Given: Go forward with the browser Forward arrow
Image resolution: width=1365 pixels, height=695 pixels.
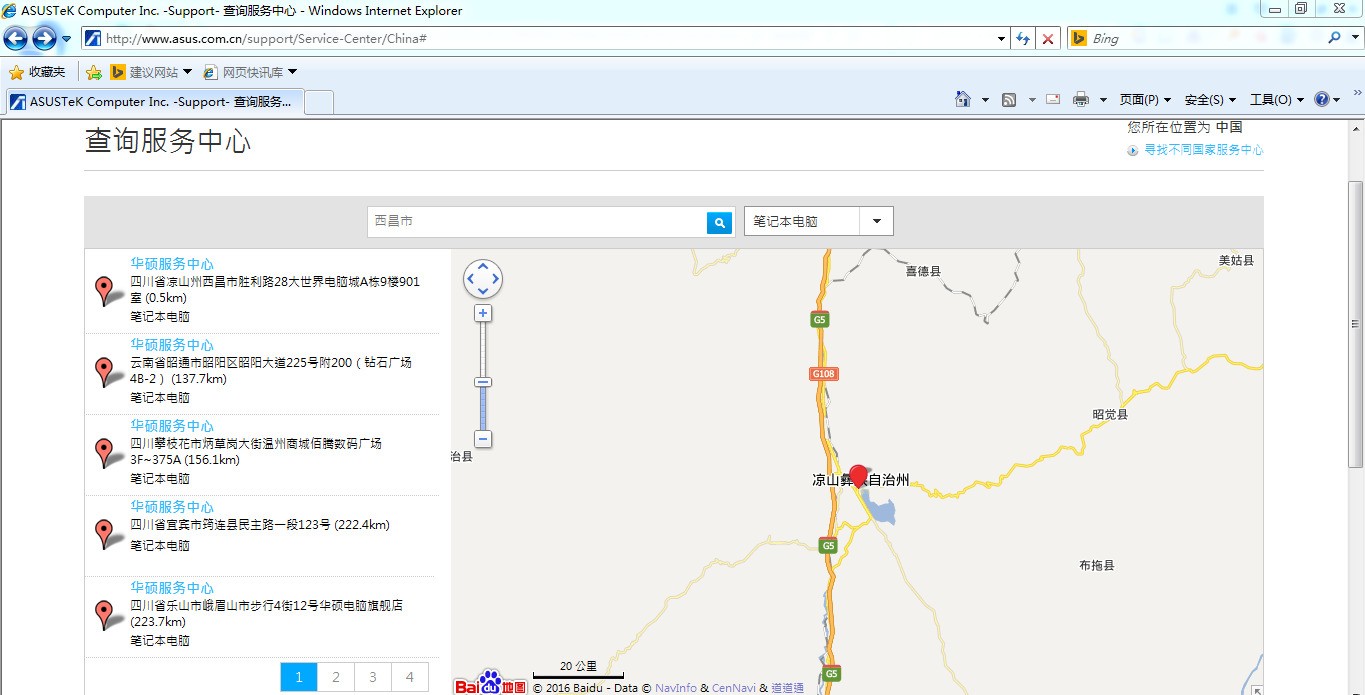Looking at the screenshot, I should [44, 38].
